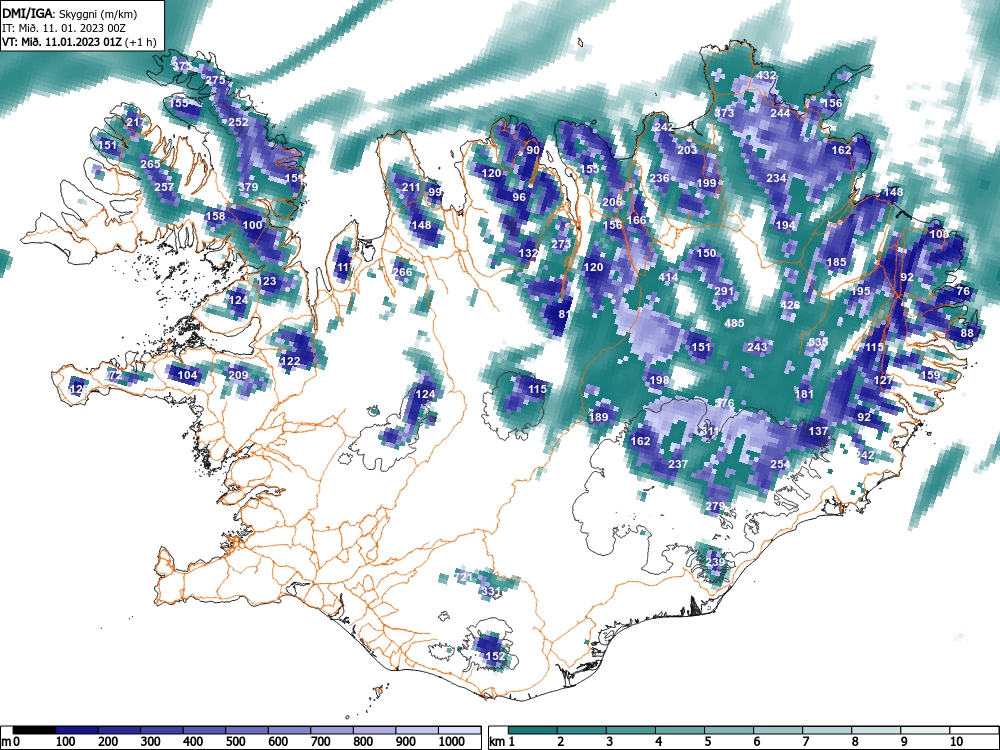Click the map value 265
The width and height of the screenshot is (1000, 750).
150,165
